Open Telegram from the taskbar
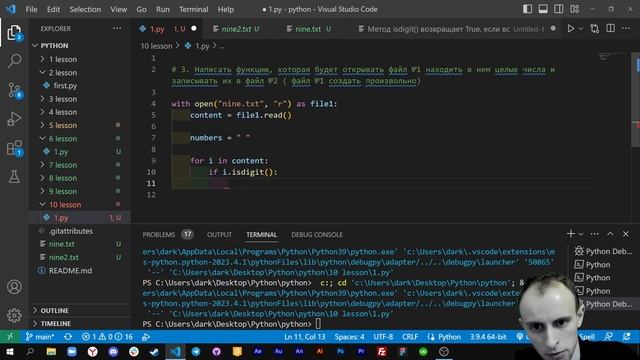The image size is (640, 360). pyautogui.click(x=196, y=351)
